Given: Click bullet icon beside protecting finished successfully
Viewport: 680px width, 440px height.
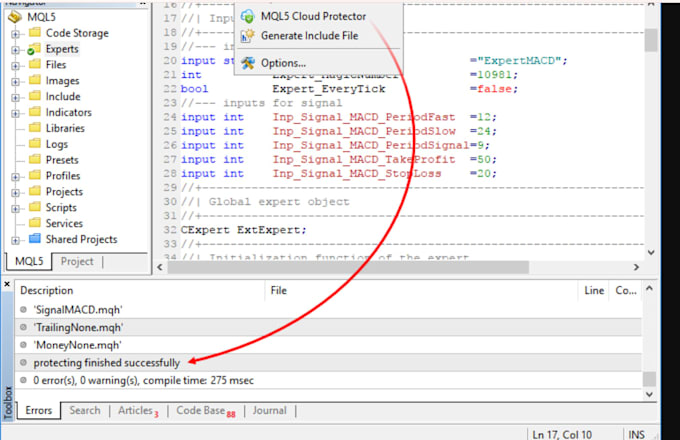Looking at the screenshot, I should click(23, 362).
